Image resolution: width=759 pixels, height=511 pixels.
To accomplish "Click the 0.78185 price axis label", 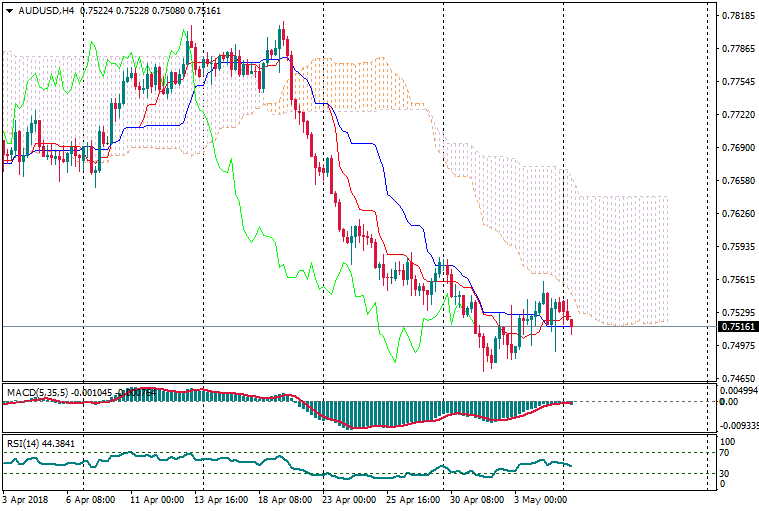I will pos(737,16).
